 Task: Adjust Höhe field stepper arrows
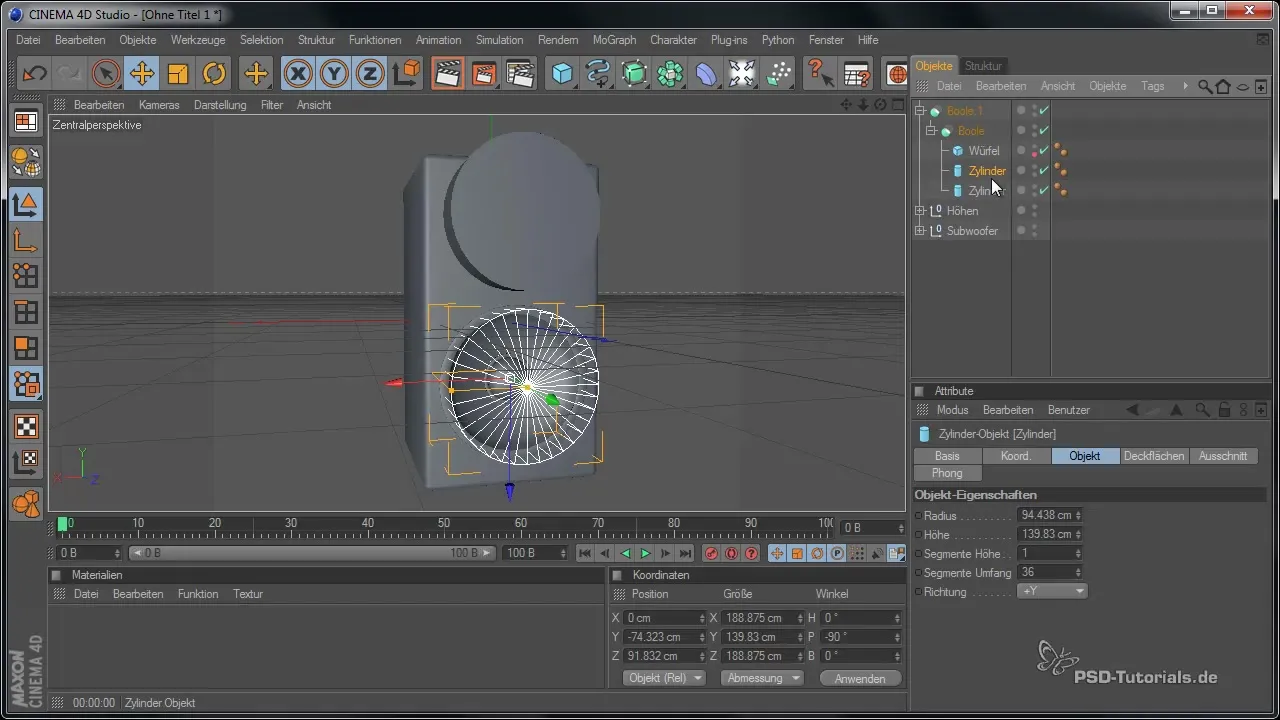pyautogui.click(x=1078, y=535)
